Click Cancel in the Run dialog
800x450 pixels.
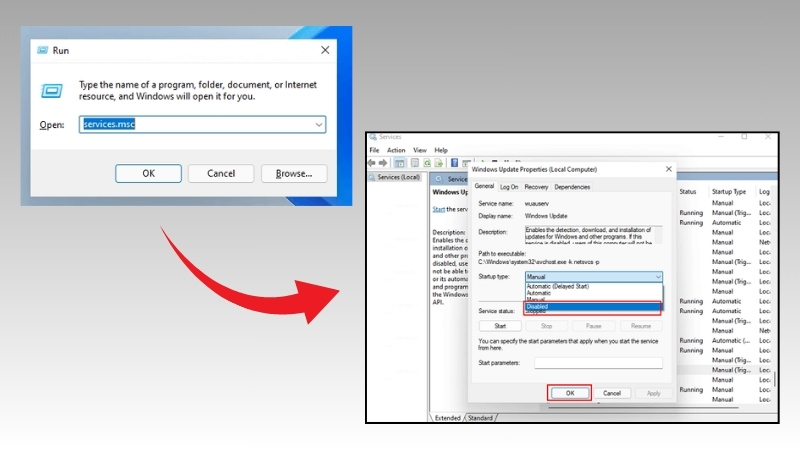pos(221,173)
